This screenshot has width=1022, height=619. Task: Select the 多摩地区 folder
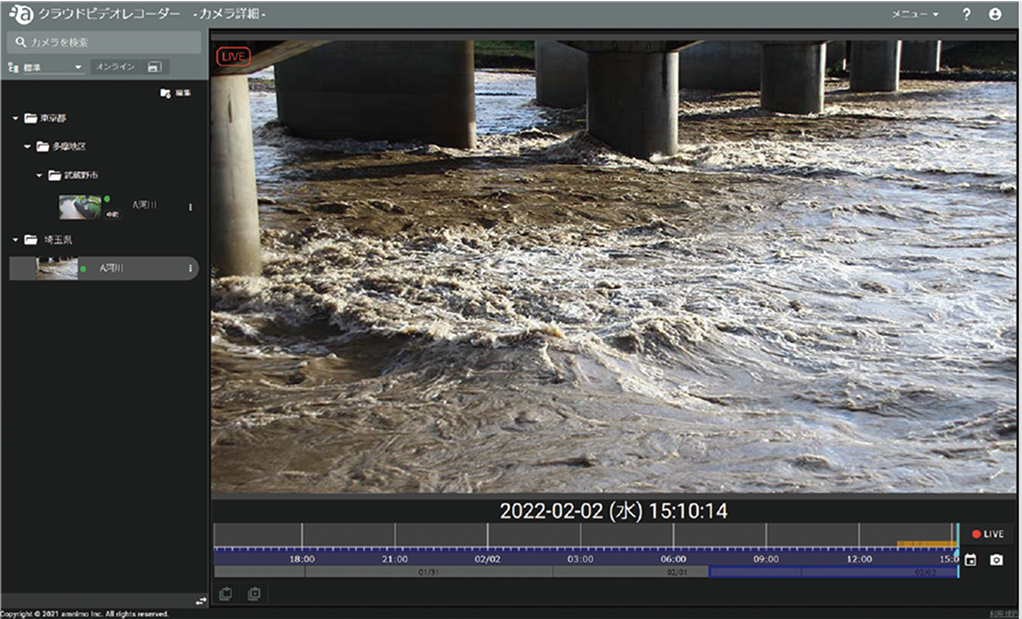pos(61,147)
